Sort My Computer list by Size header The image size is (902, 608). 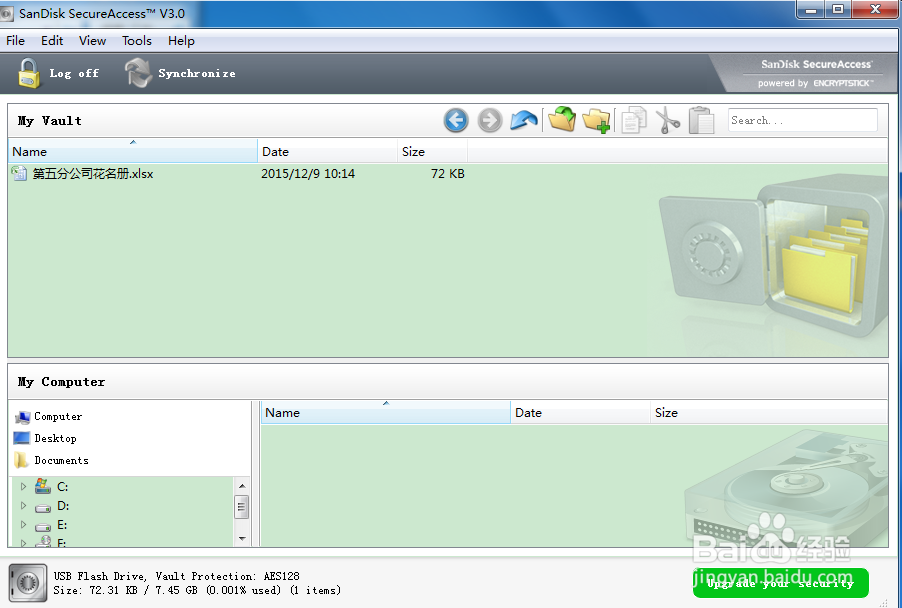(x=769, y=412)
